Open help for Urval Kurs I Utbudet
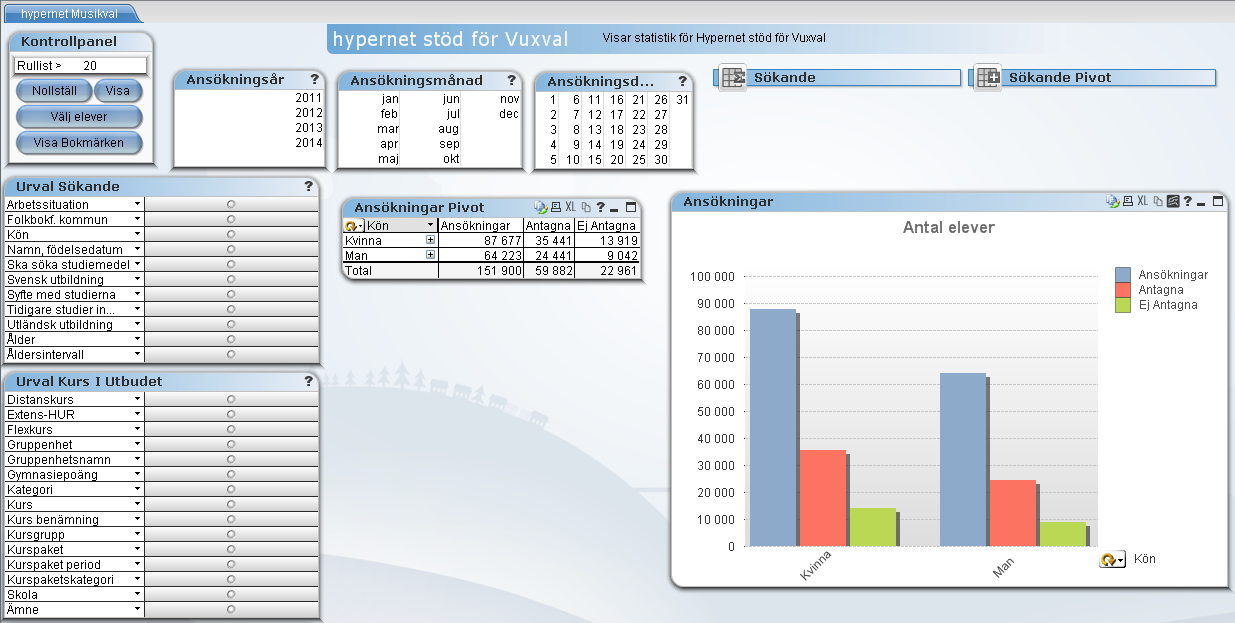This screenshot has width=1235, height=623. tap(309, 381)
